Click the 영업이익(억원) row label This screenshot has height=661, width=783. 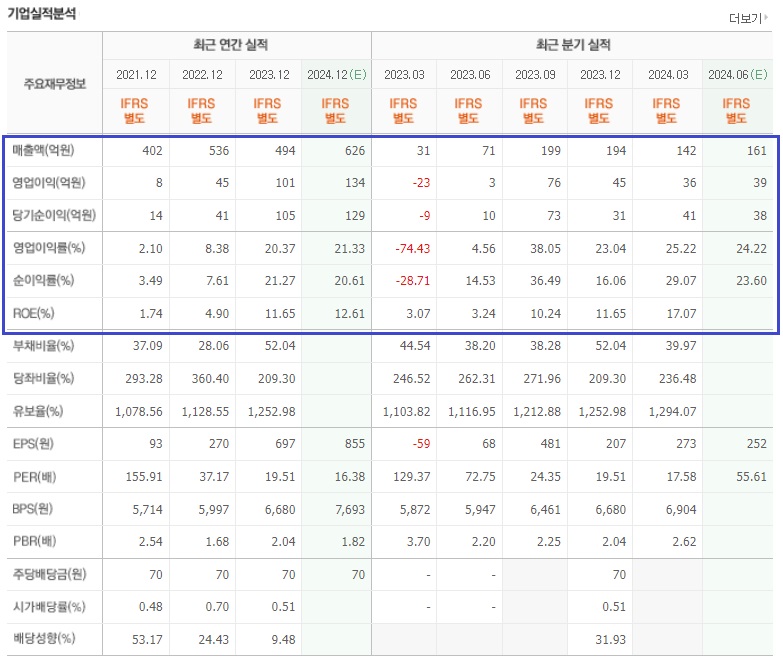pos(49,183)
